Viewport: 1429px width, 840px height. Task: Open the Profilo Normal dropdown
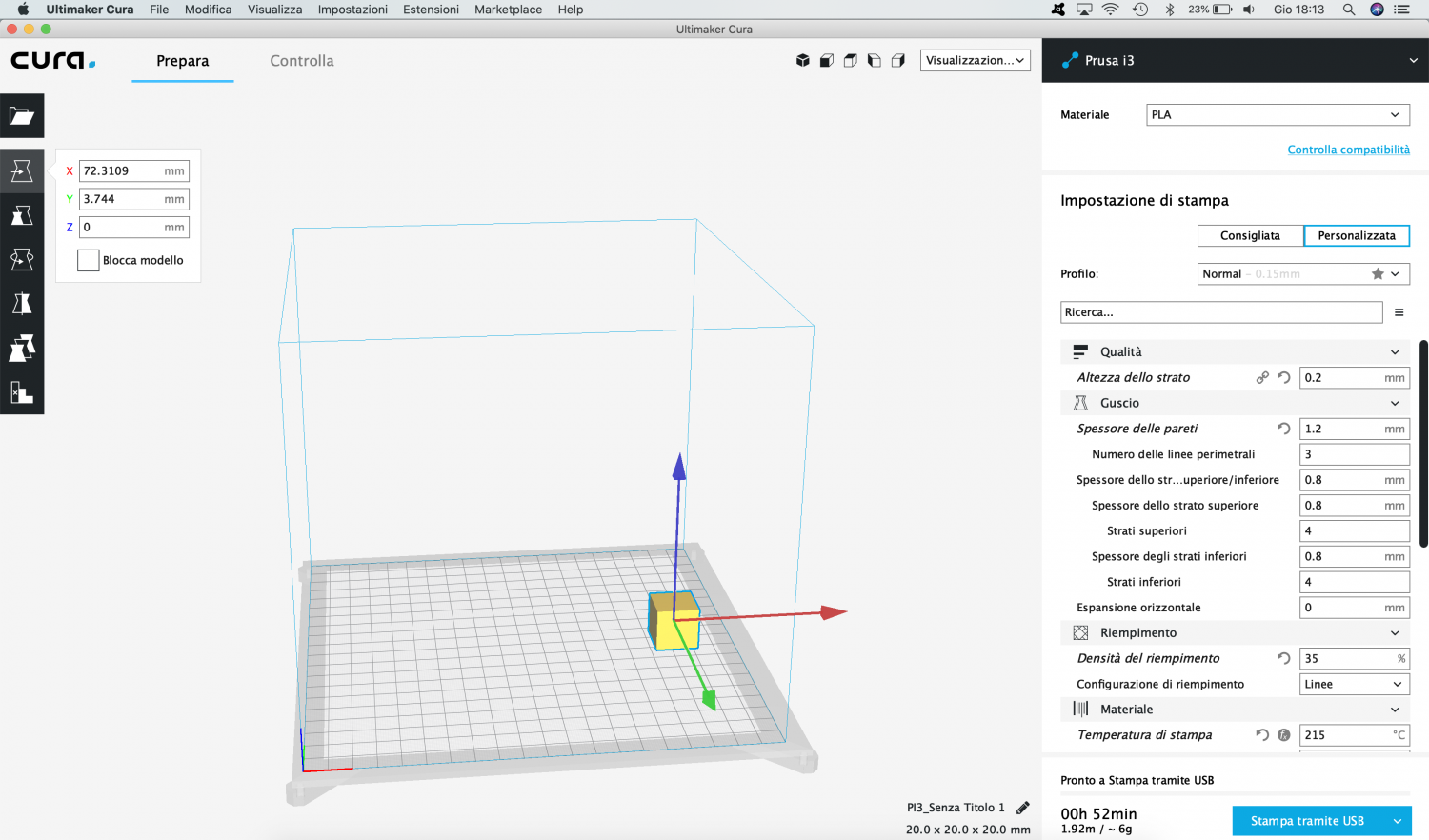(x=1303, y=274)
